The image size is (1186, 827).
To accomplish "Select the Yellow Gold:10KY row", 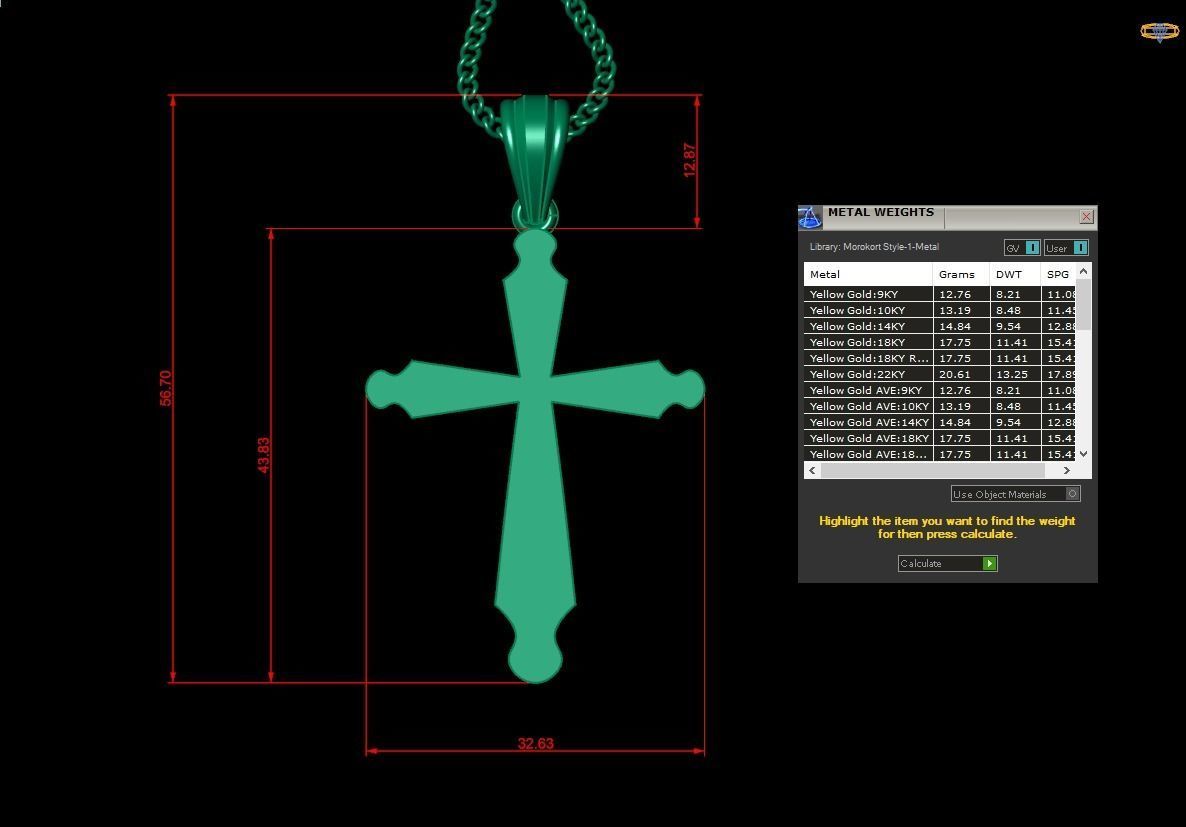I will pos(939,310).
